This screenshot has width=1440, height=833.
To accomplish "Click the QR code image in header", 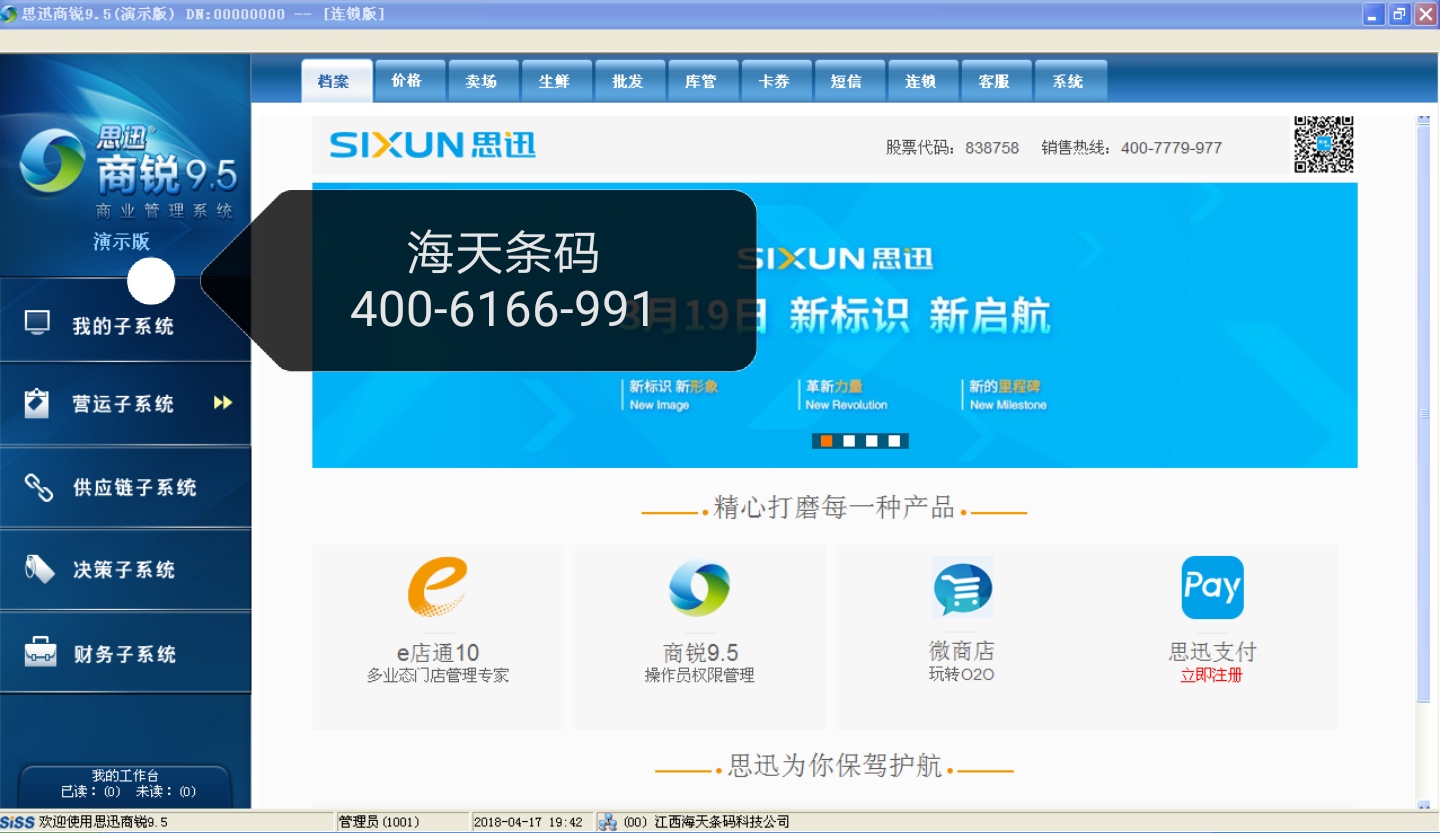I will click(x=1323, y=145).
